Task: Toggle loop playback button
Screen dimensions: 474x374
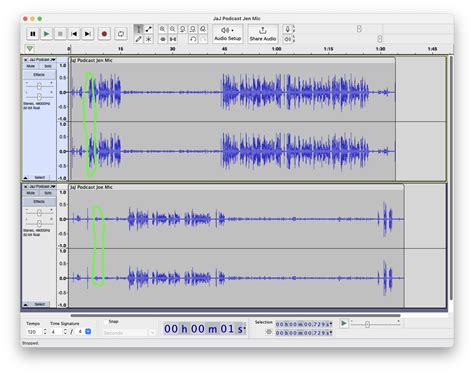Action: (121, 34)
